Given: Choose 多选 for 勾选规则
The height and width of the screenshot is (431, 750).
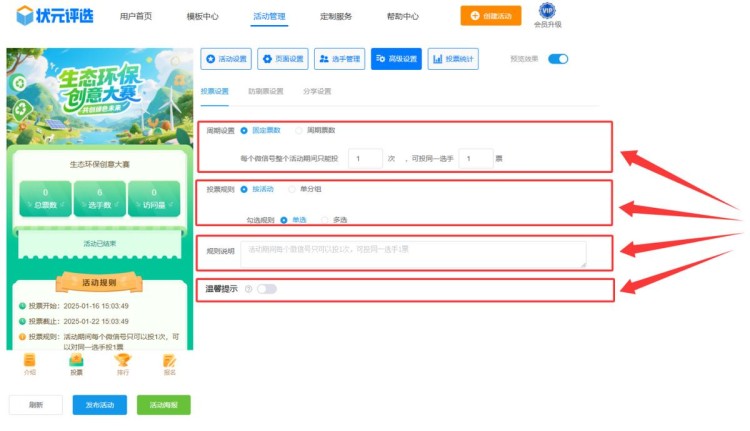Looking at the screenshot, I should 326,219.
